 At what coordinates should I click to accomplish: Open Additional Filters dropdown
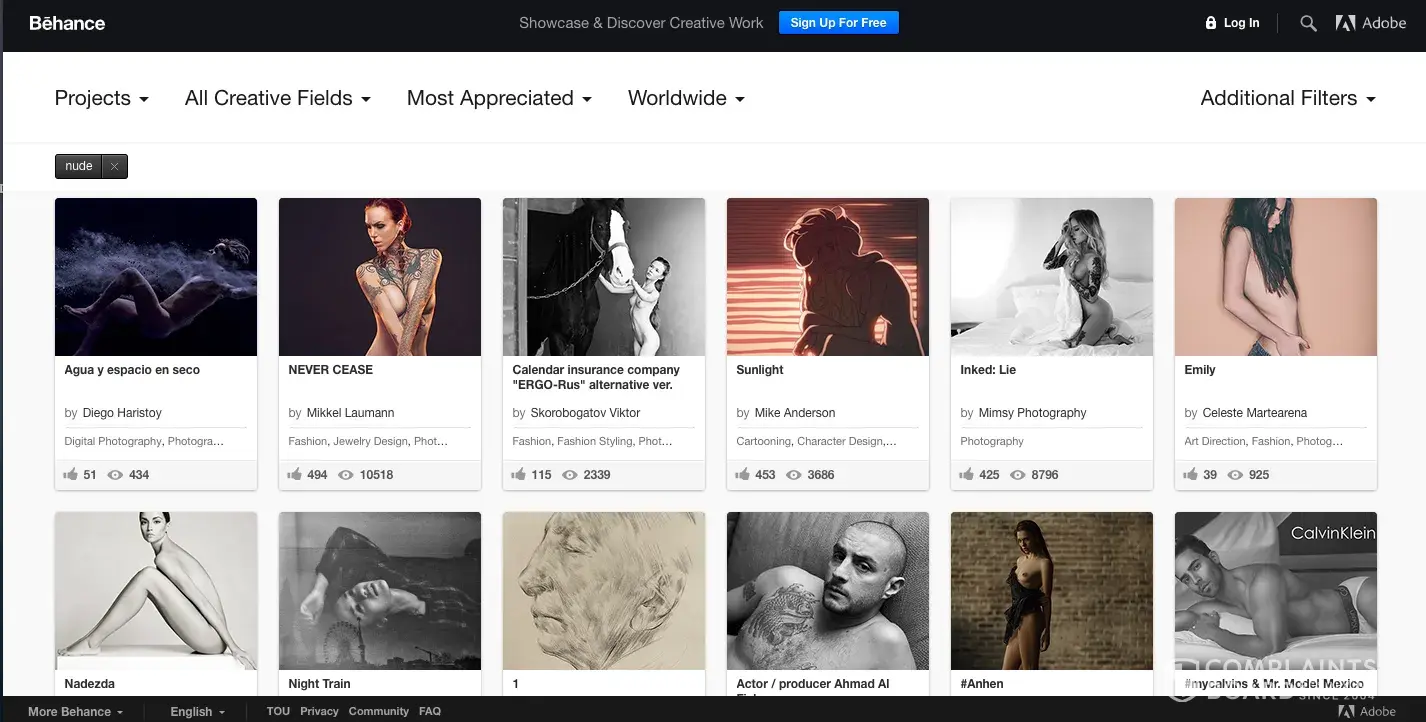1288,98
